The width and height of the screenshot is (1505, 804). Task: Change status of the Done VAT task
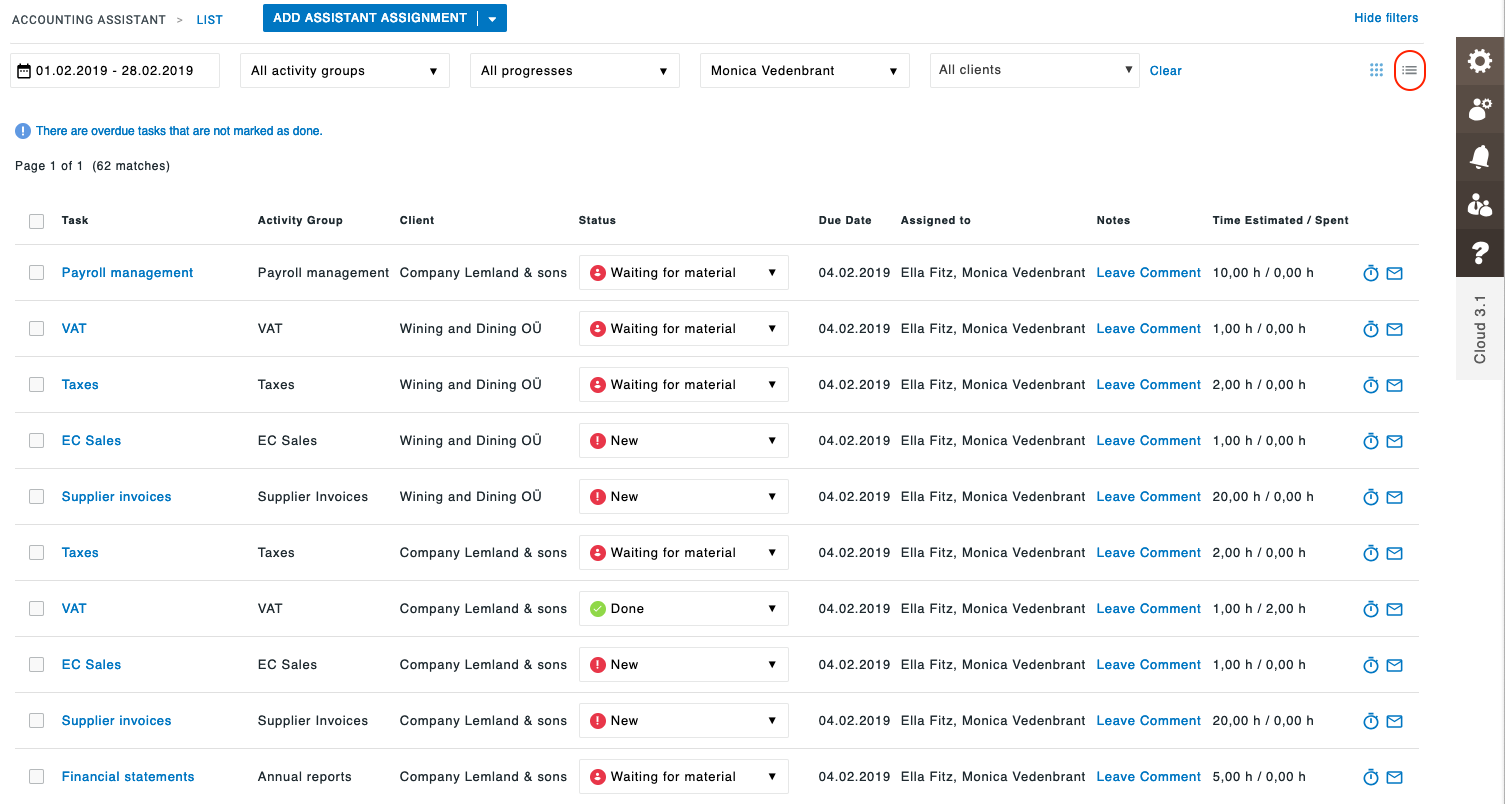pyautogui.click(x=683, y=608)
